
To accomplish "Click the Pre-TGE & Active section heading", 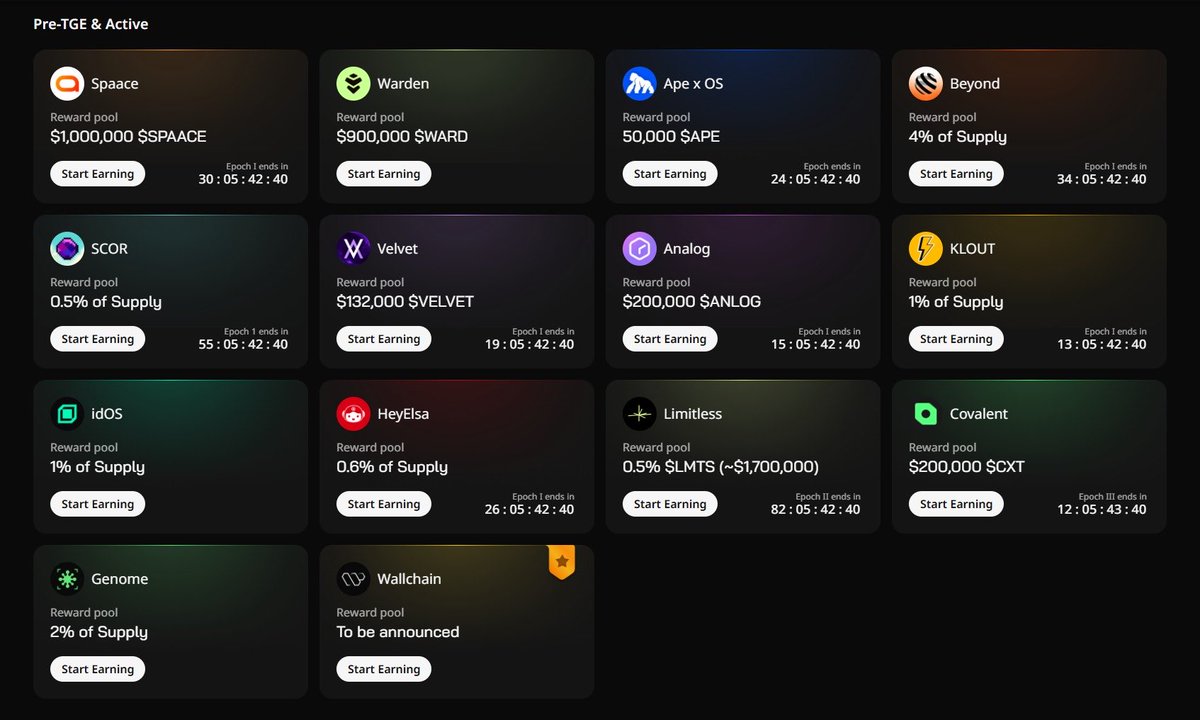I will [91, 24].
